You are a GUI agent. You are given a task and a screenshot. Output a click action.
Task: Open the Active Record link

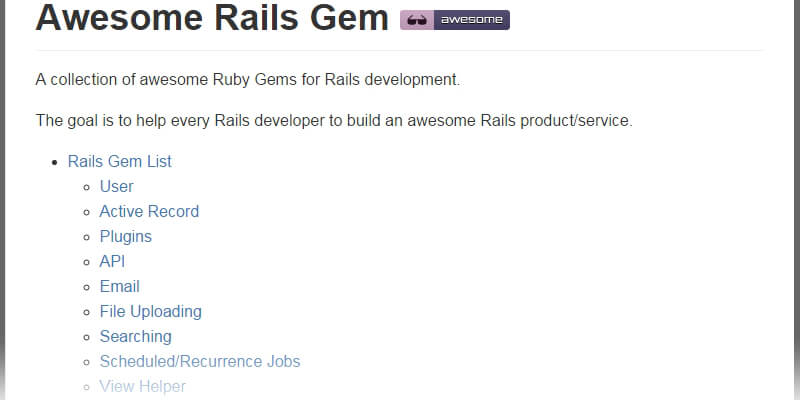click(149, 211)
